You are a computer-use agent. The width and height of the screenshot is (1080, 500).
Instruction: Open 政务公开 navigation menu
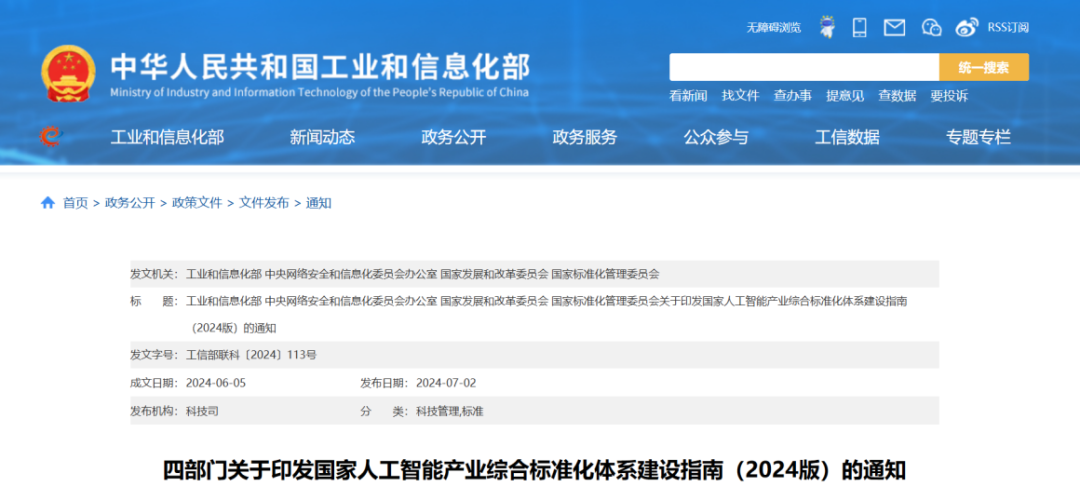(454, 137)
